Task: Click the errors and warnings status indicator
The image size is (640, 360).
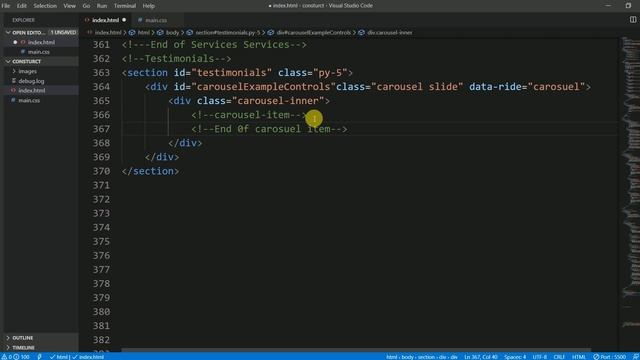Action: pyautogui.click(x=16, y=357)
